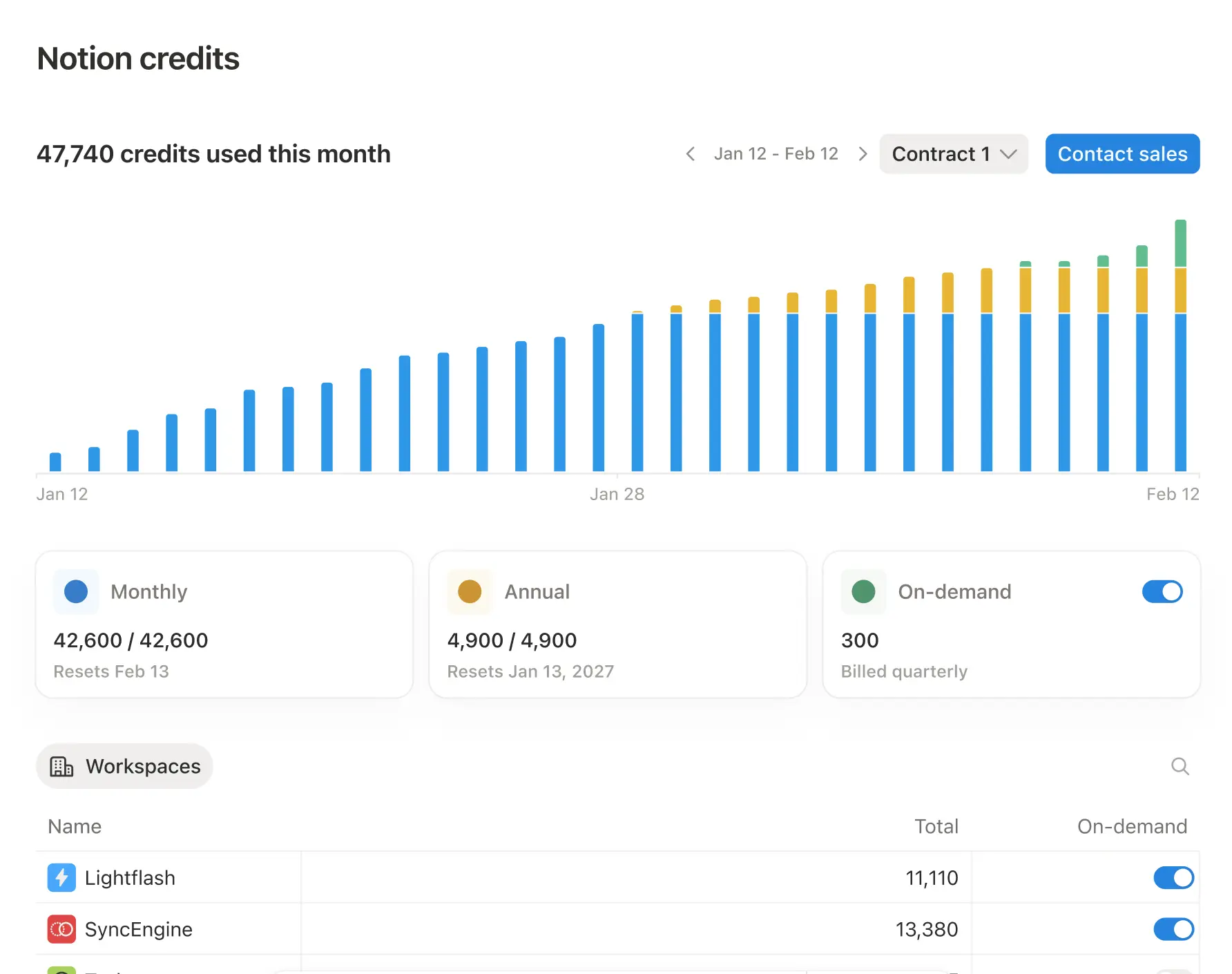Image resolution: width=1232 pixels, height=974 pixels.
Task: Go to the next date range arrow
Action: tap(863, 154)
